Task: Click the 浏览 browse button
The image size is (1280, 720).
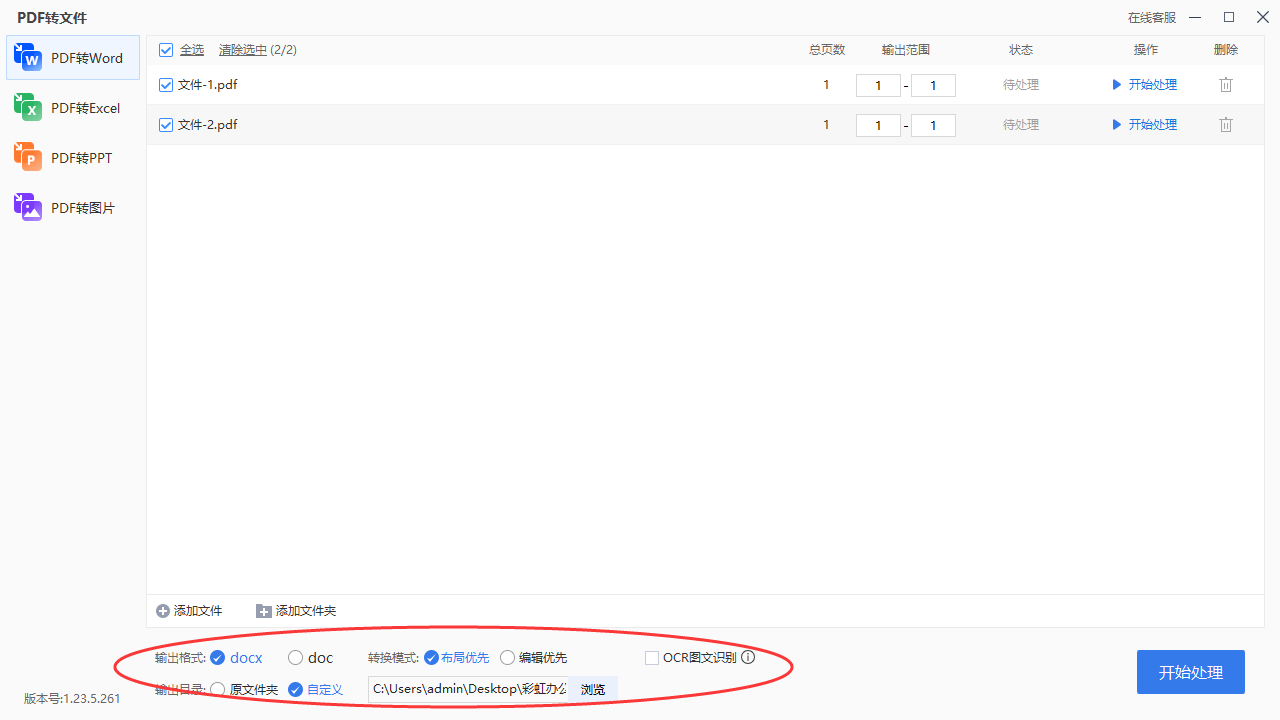Action: coord(593,689)
